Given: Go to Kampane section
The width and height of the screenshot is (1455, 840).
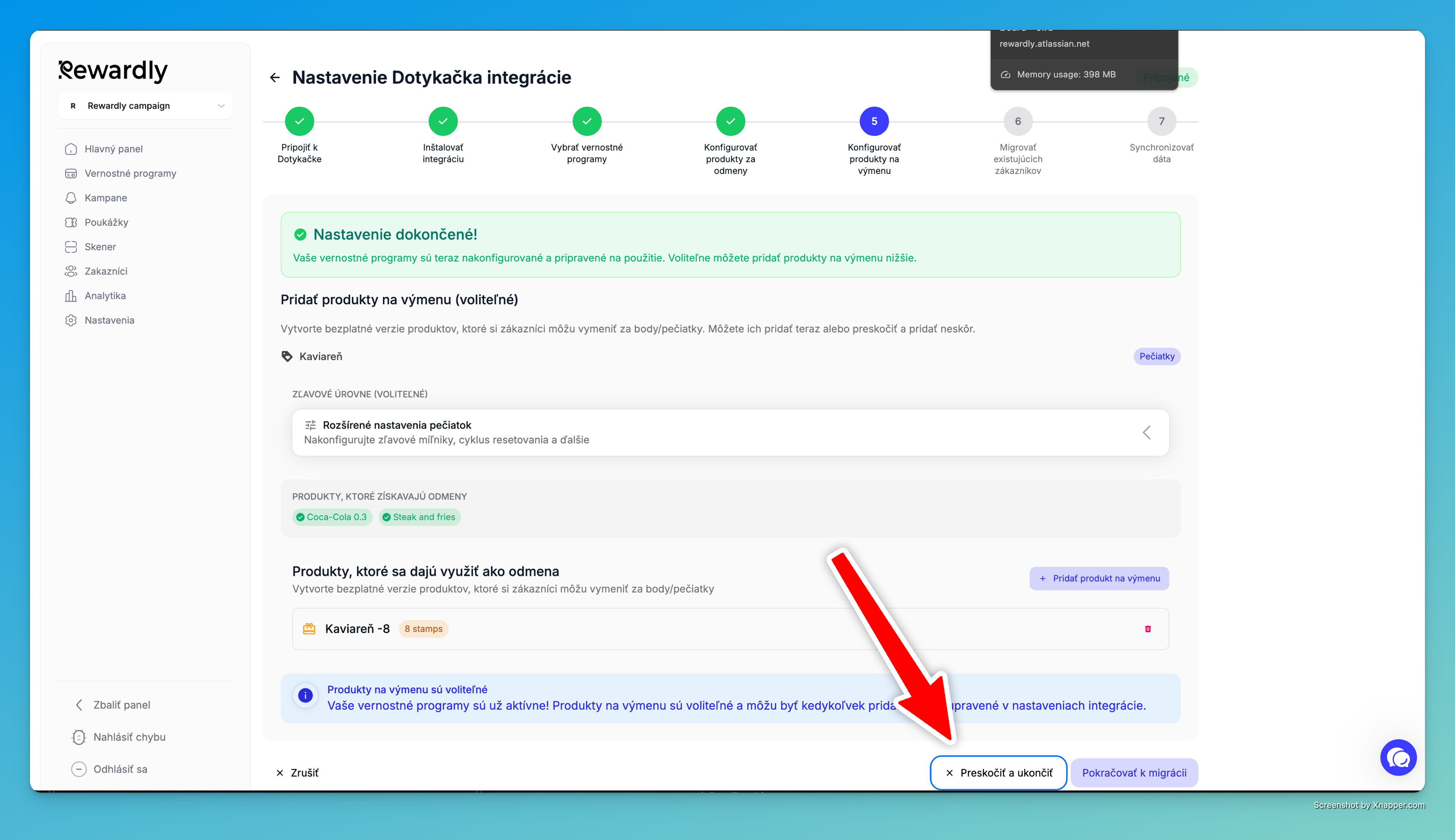Looking at the screenshot, I should [x=106, y=198].
